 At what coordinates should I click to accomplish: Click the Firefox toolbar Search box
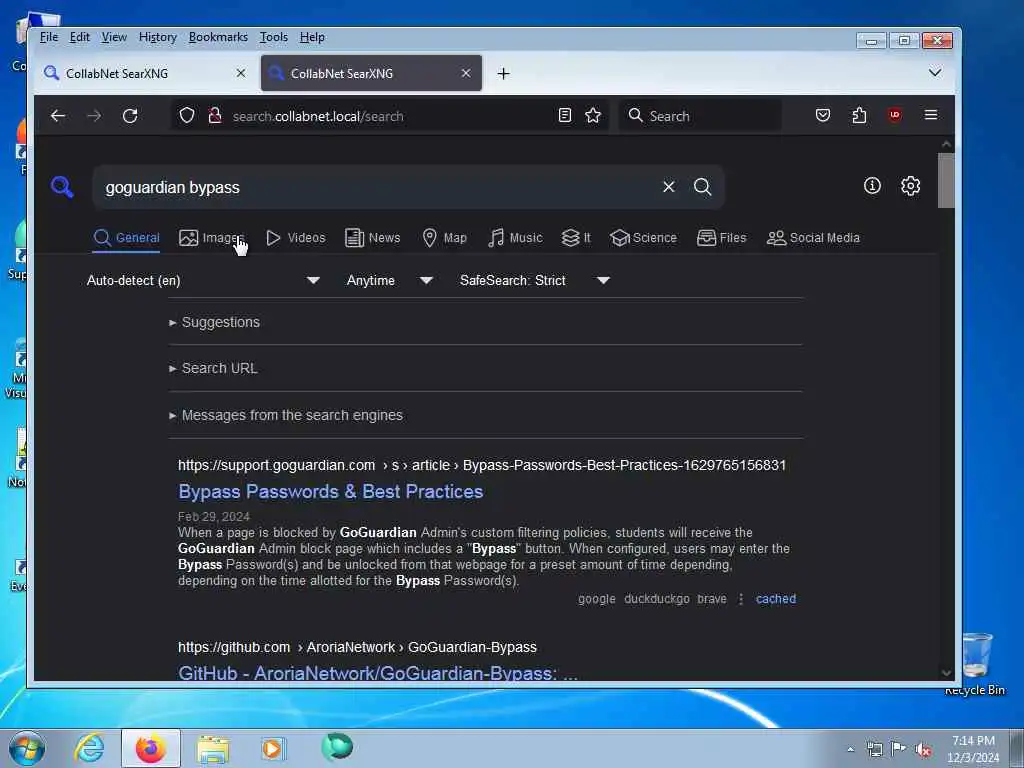coord(700,116)
